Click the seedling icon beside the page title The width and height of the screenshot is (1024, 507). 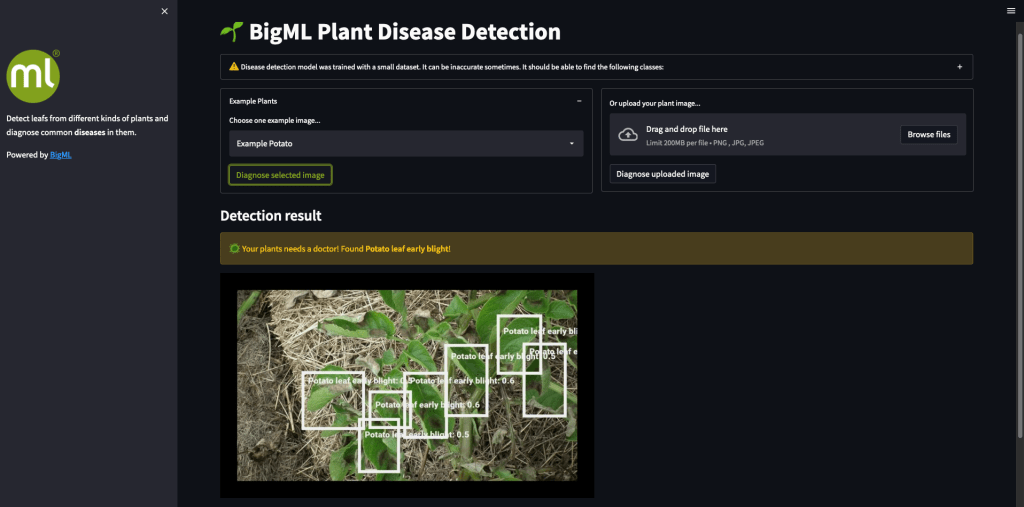click(x=231, y=32)
